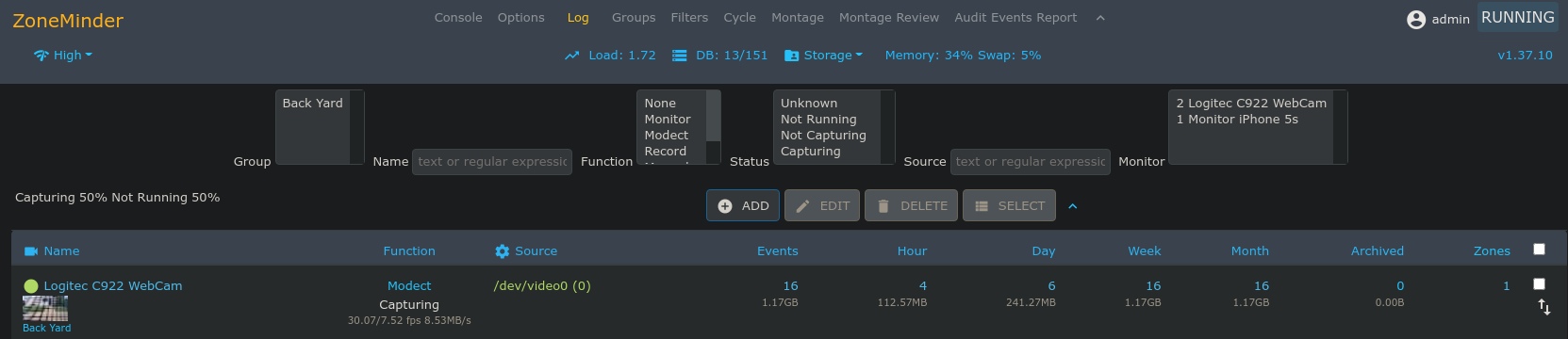Click the DB database icon
Screen dimensions: 1568x339
679,56
